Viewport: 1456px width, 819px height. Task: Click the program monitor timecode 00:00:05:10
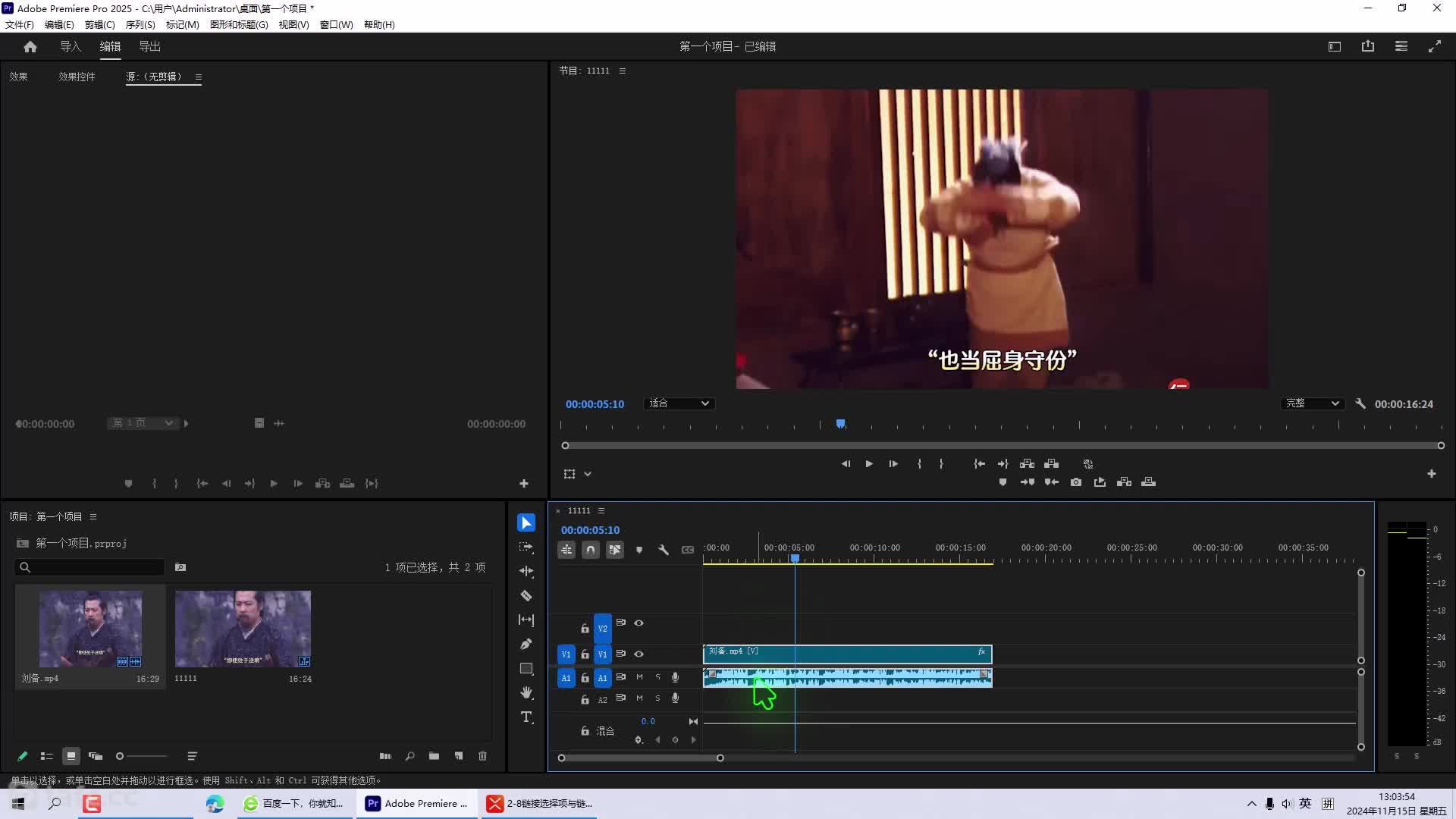pos(595,404)
